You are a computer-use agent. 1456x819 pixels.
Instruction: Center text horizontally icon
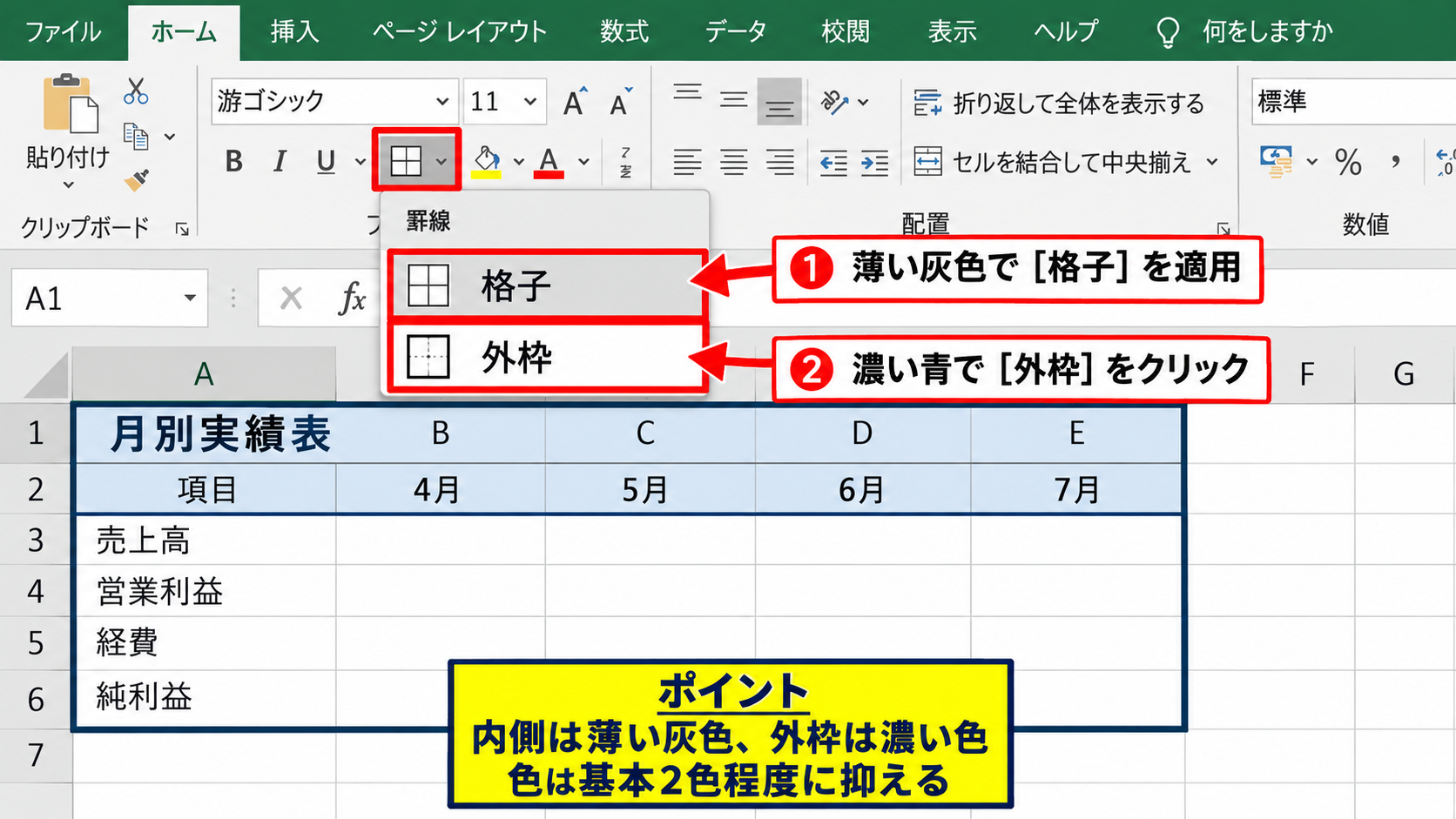734,163
